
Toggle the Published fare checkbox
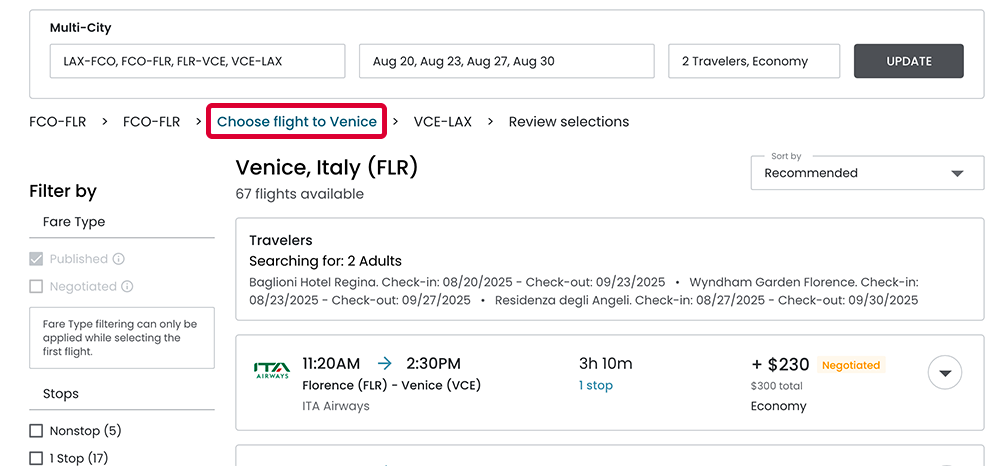click(x=37, y=259)
